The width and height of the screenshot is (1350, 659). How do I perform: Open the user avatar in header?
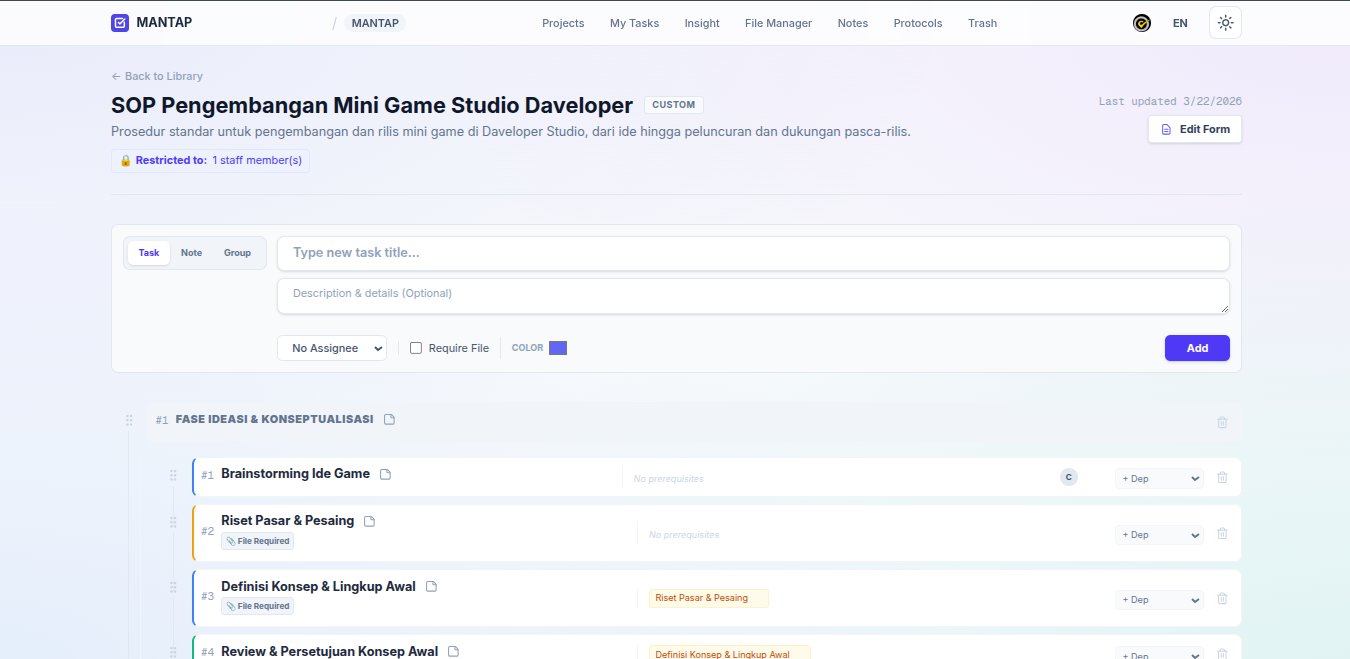(1142, 23)
